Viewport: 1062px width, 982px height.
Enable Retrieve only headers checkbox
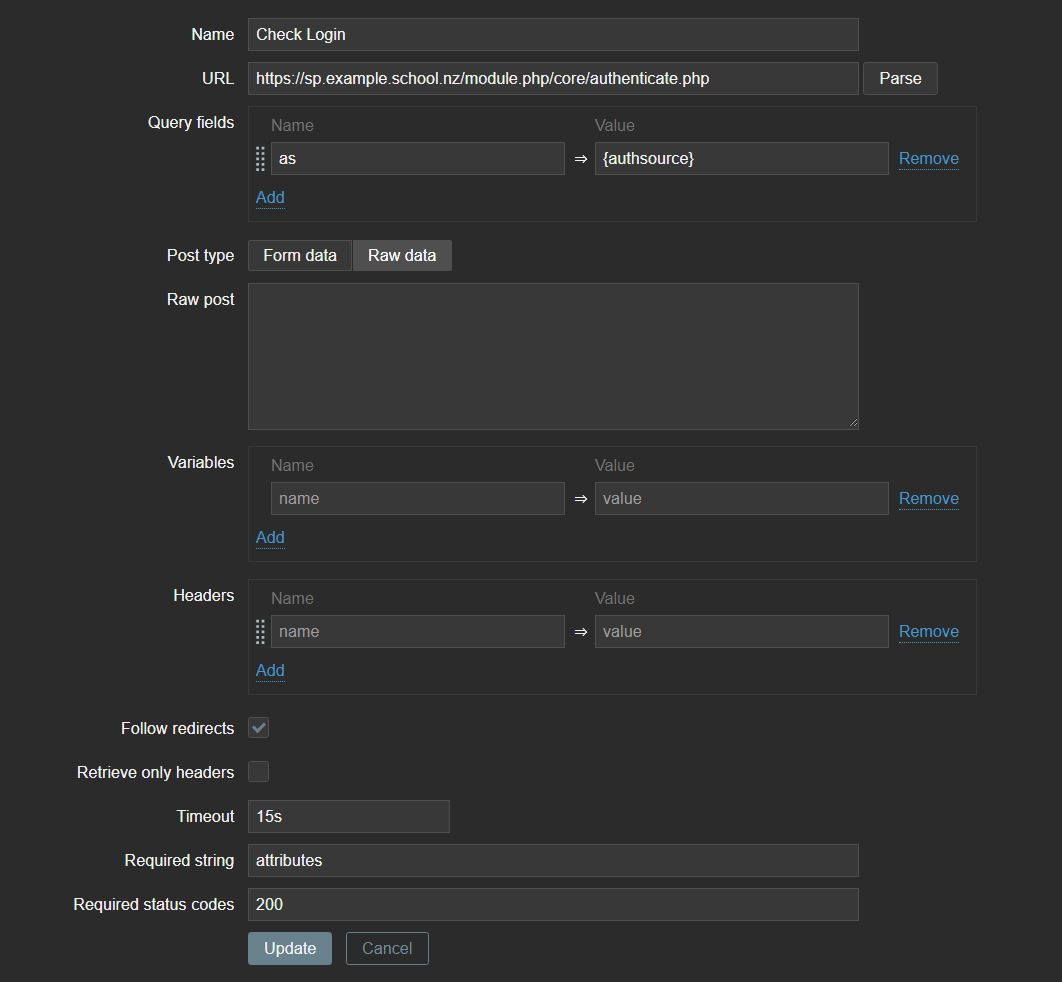[259, 772]
